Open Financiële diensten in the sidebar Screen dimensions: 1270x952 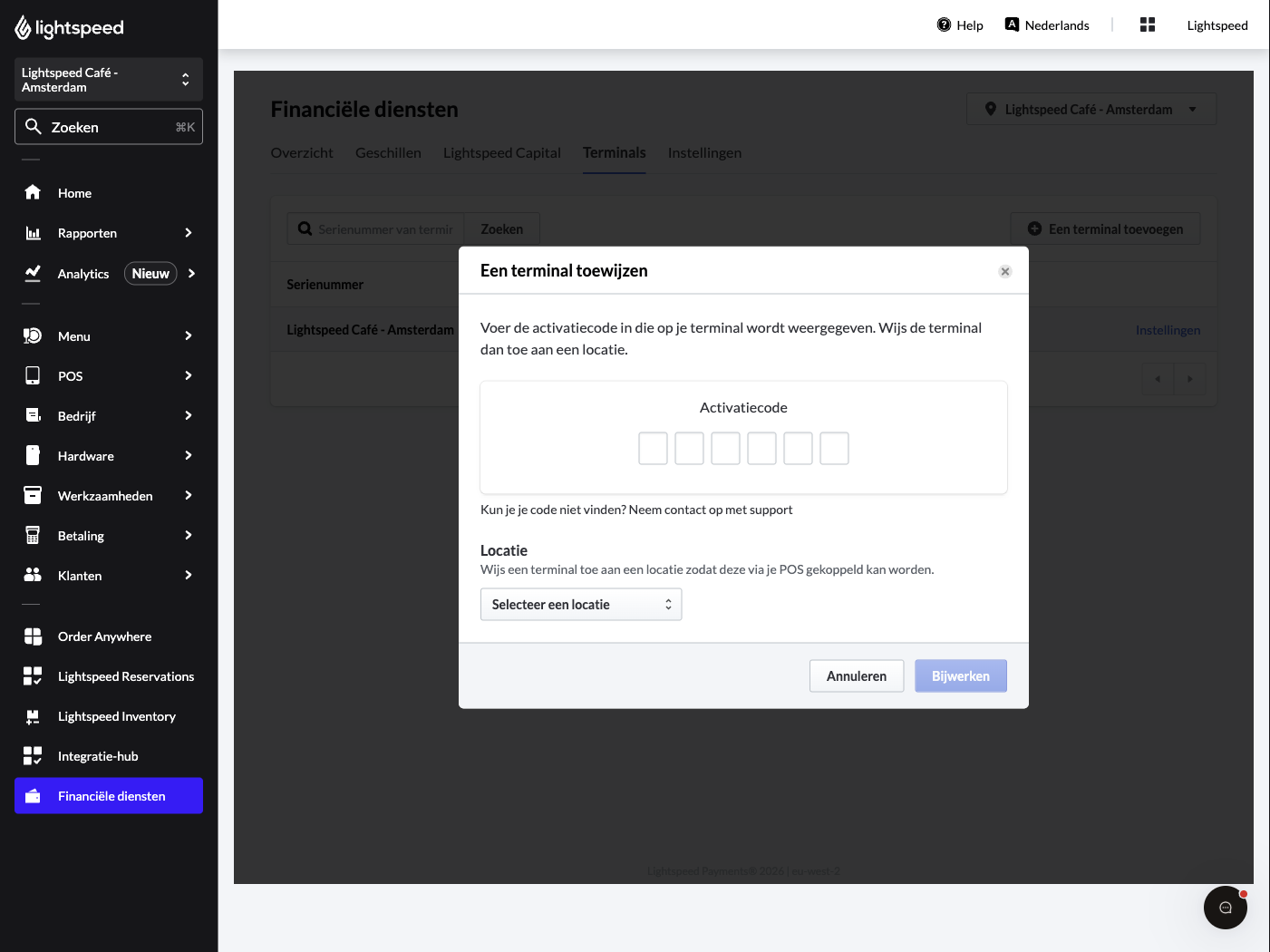coord(109,796)
